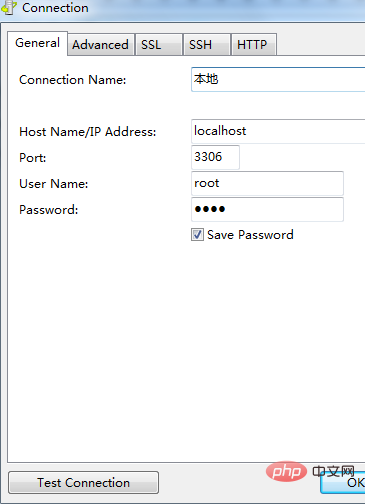The width and height of the screenshot is (365, 504).
Task: Open the SSH tab
Action: [207, 44]
